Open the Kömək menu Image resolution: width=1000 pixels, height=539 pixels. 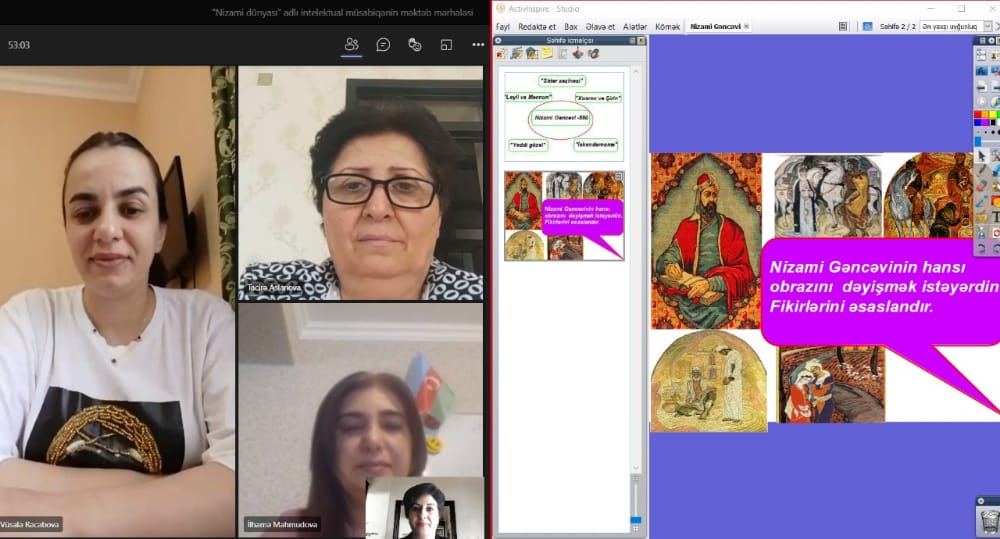click(667, 27)
